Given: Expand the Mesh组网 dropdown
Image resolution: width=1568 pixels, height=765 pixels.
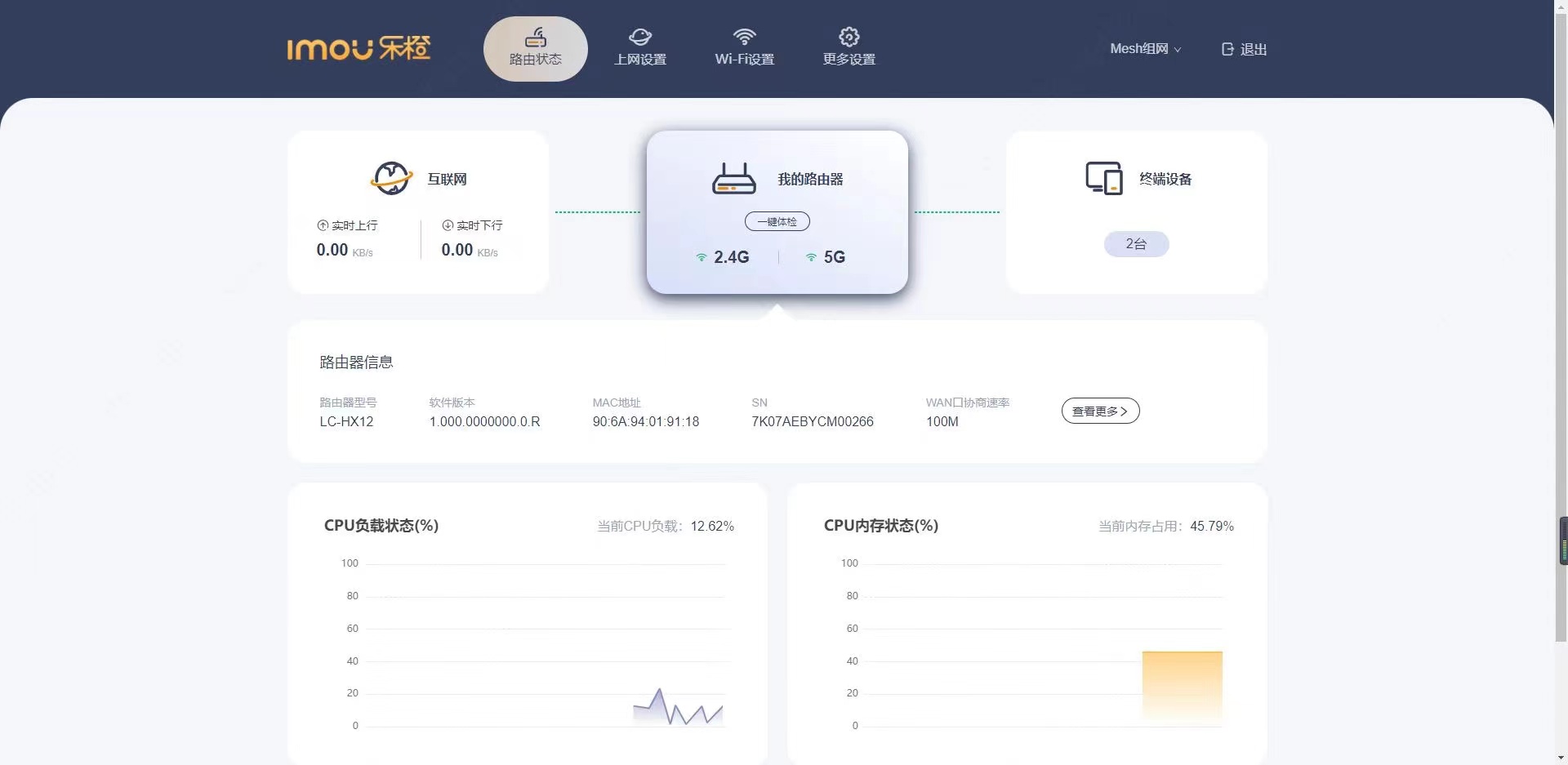Looking at the screenshot, I should pos(1145,49).
